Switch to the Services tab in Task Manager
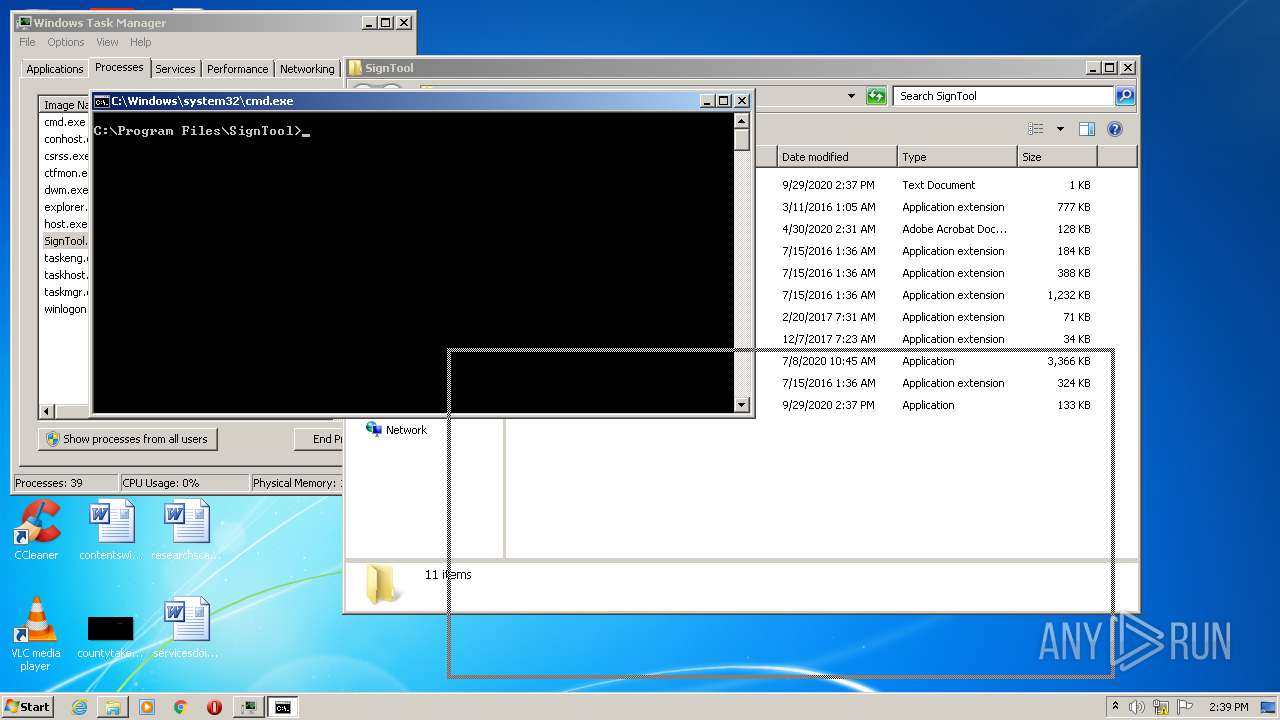 click(x=175, y=69)
